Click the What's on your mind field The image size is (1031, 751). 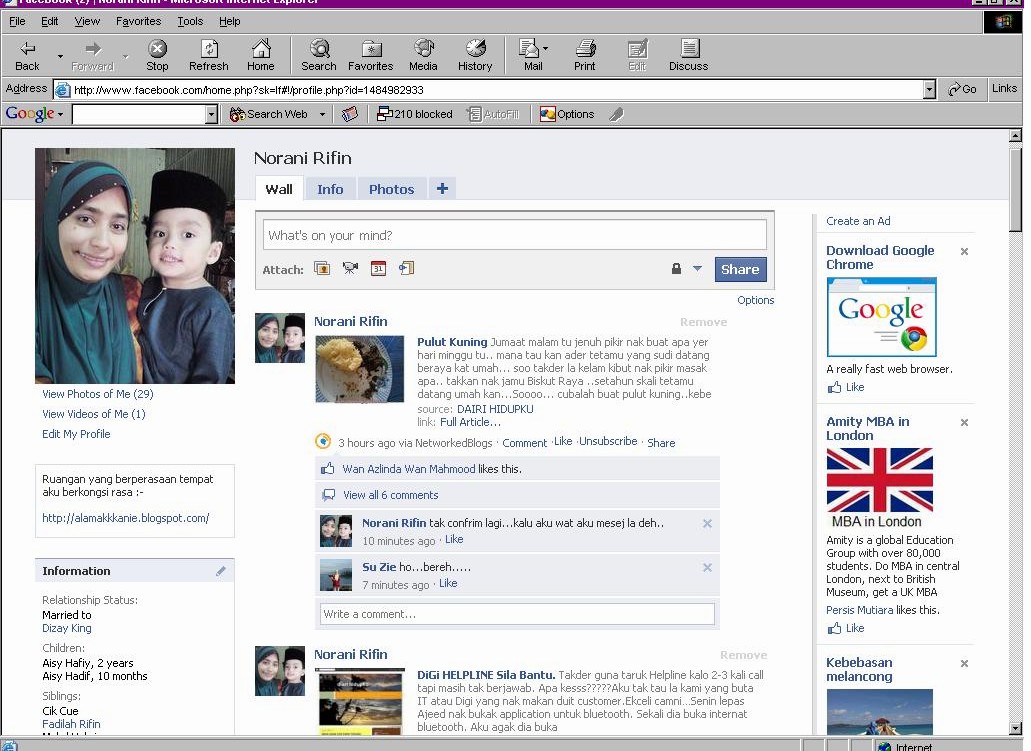[514, 235]
